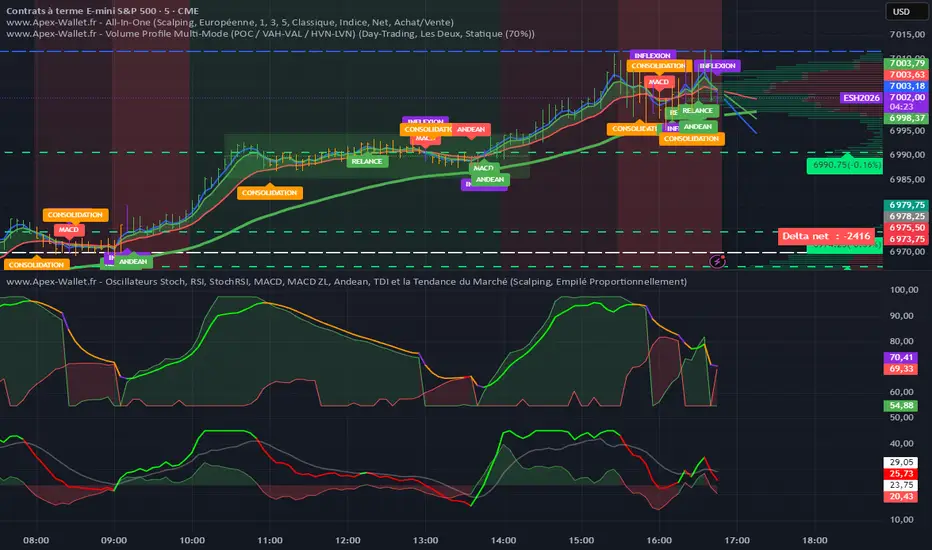The height and width of the screenshot is (550, 932).
Task: Click the red 25,73 oscillator value
Action: 902,473
